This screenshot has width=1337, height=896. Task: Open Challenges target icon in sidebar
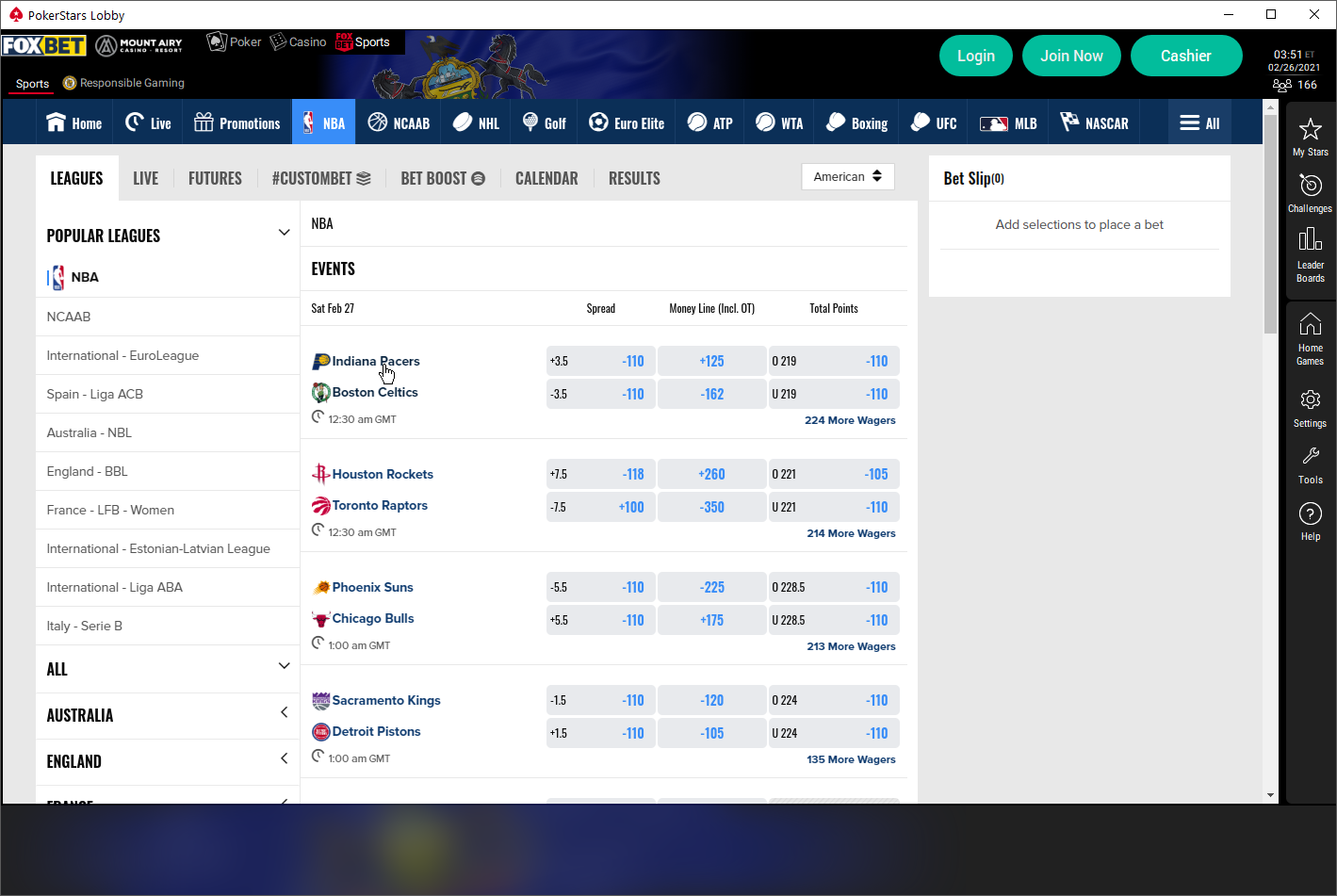pos(1310,186)
